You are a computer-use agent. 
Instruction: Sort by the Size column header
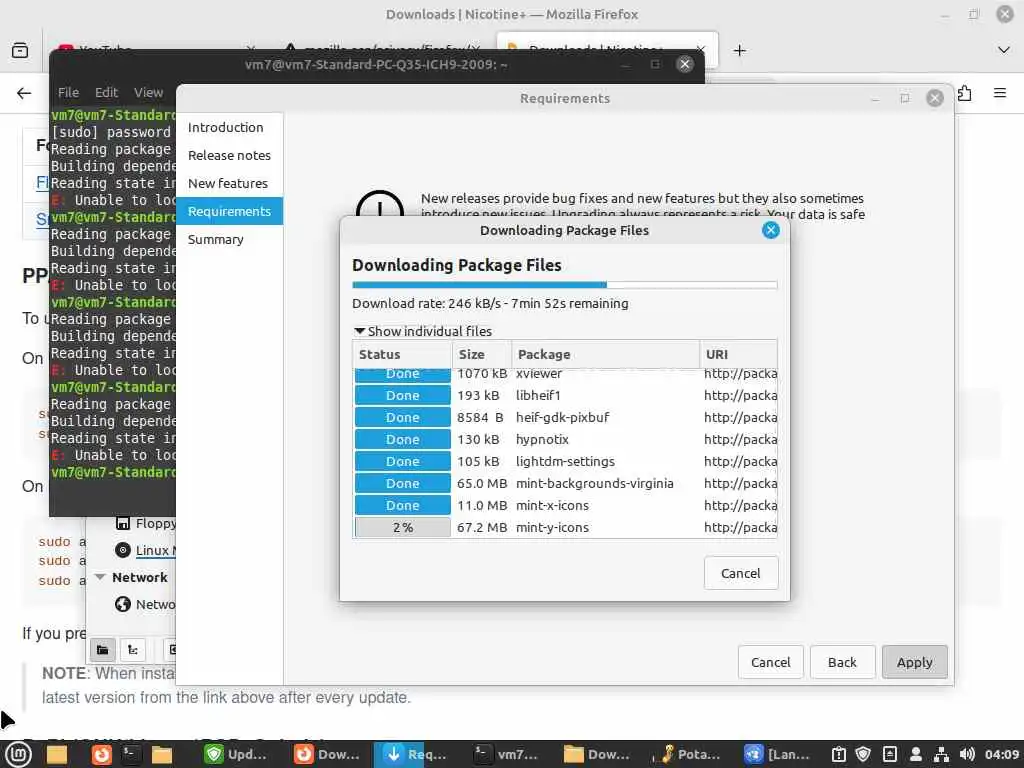482,354
